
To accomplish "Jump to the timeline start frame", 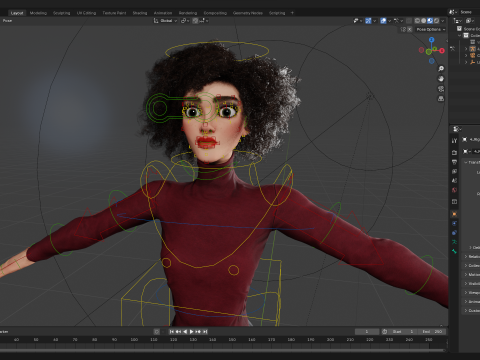I will (172, 331).
